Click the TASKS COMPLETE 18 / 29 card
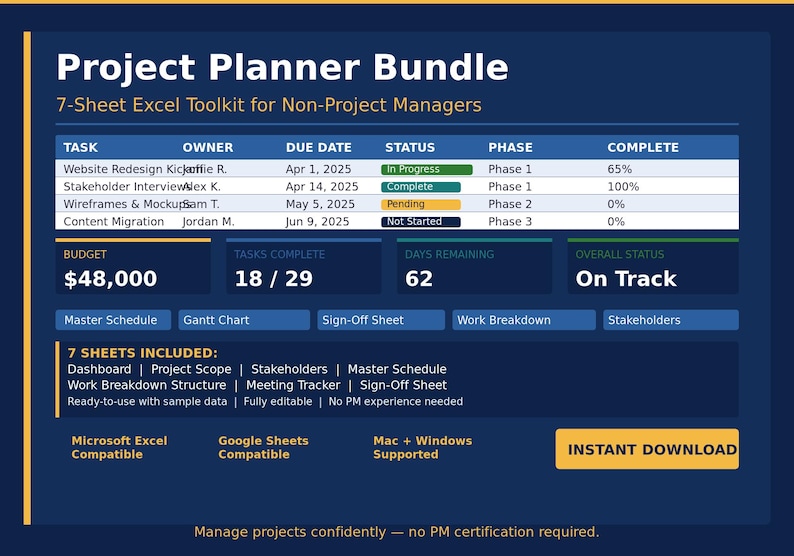 pos(304,266)
